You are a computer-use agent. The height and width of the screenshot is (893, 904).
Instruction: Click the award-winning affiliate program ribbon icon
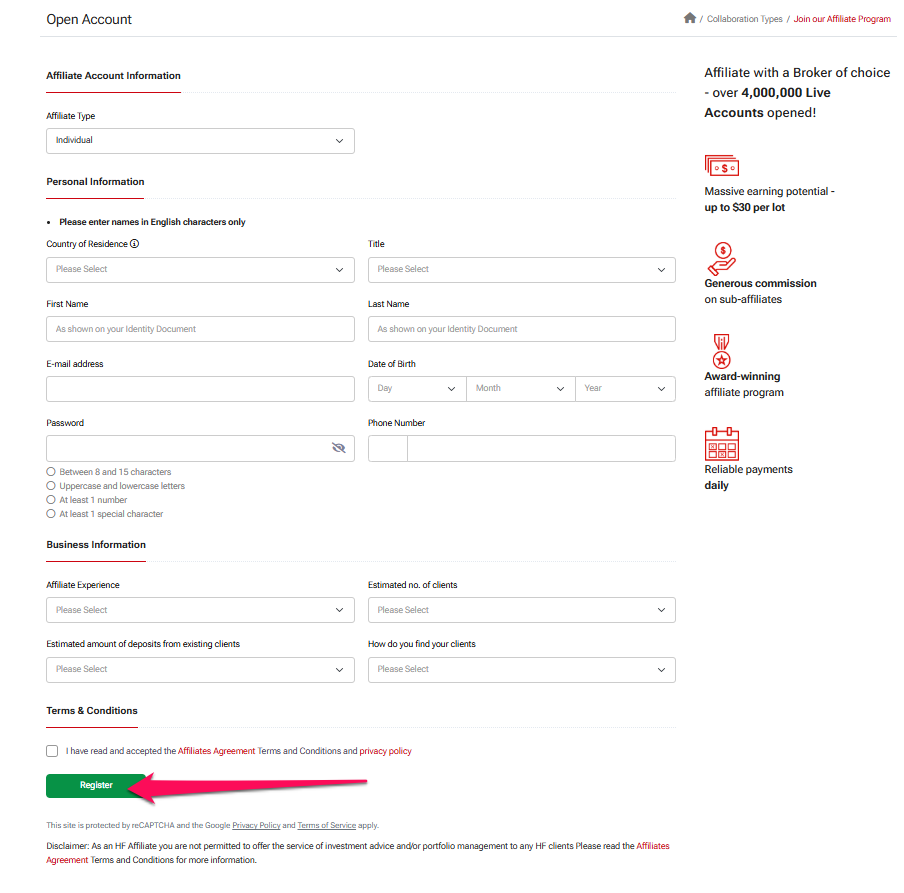(722, 350)
